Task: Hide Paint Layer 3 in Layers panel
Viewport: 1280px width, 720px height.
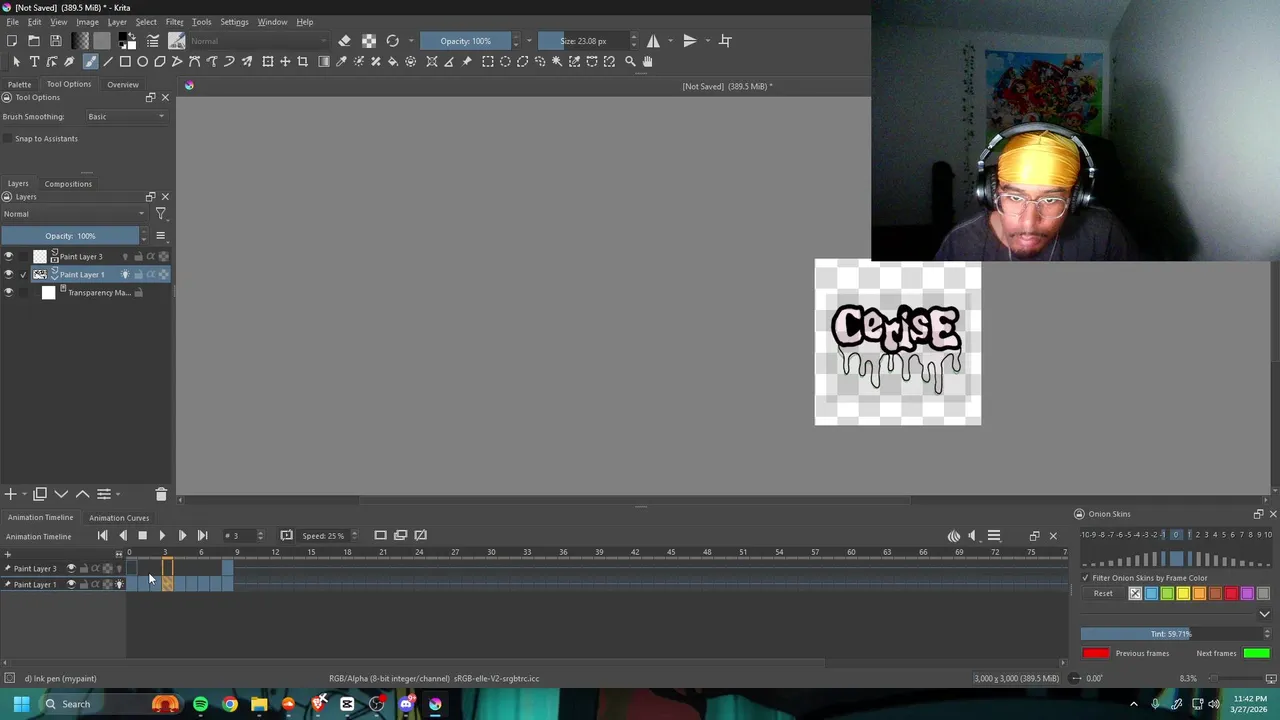Action: (x=9, y=256)
